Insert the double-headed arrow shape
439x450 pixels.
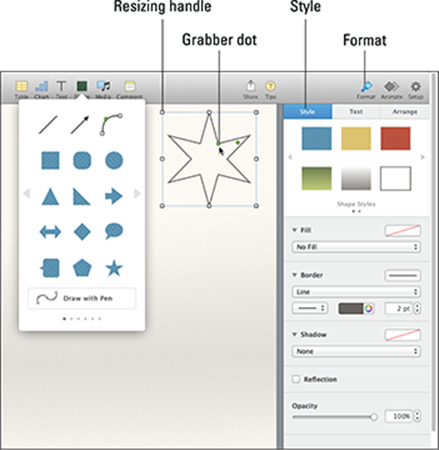[50, 232]
